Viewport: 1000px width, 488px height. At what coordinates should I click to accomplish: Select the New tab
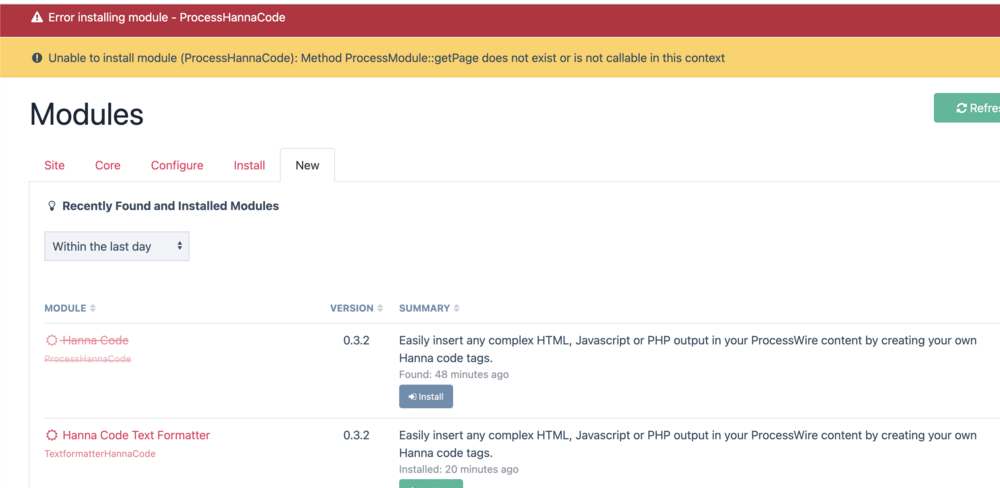(x=307, y=166)
